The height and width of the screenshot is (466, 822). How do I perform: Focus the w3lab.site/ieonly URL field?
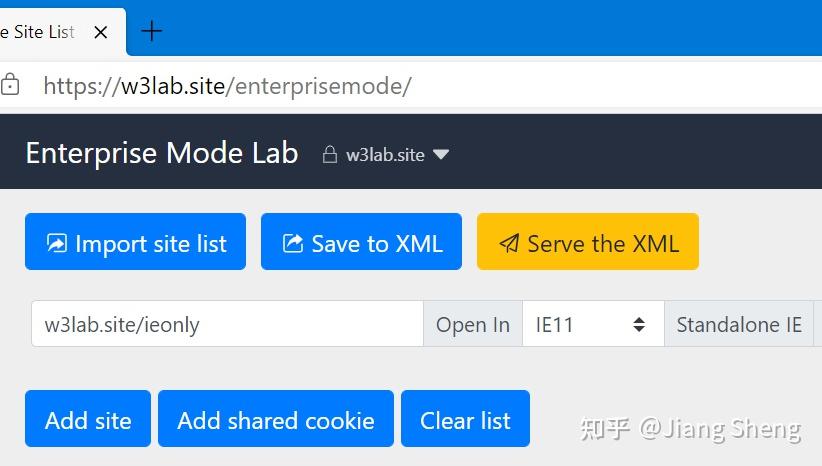click(227, 324)
